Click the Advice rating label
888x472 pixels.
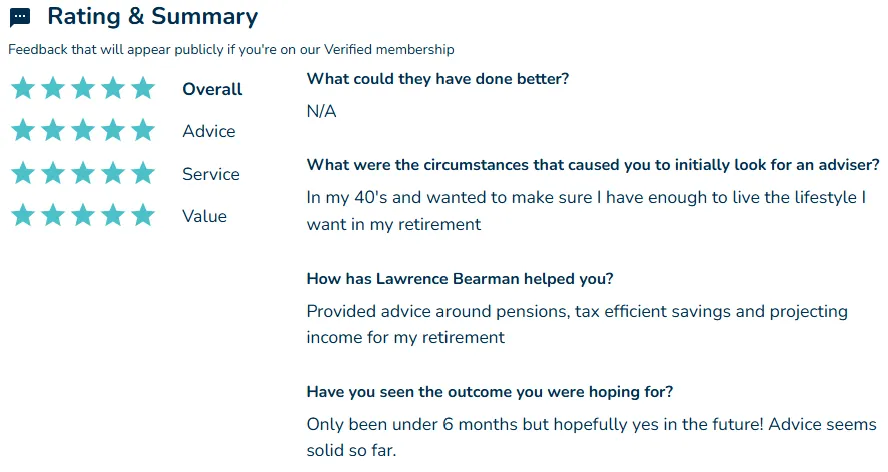tap(209, 131)
